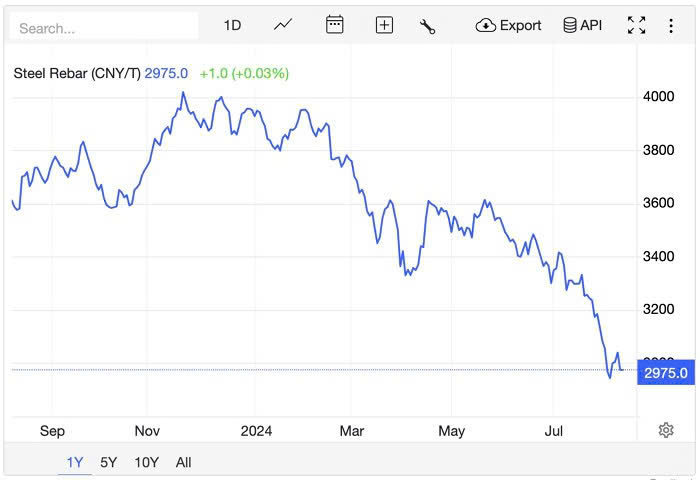Viewport: 700px width, 480px height.
Task: Select the 1Y time range tab
Action: [75, 462]
